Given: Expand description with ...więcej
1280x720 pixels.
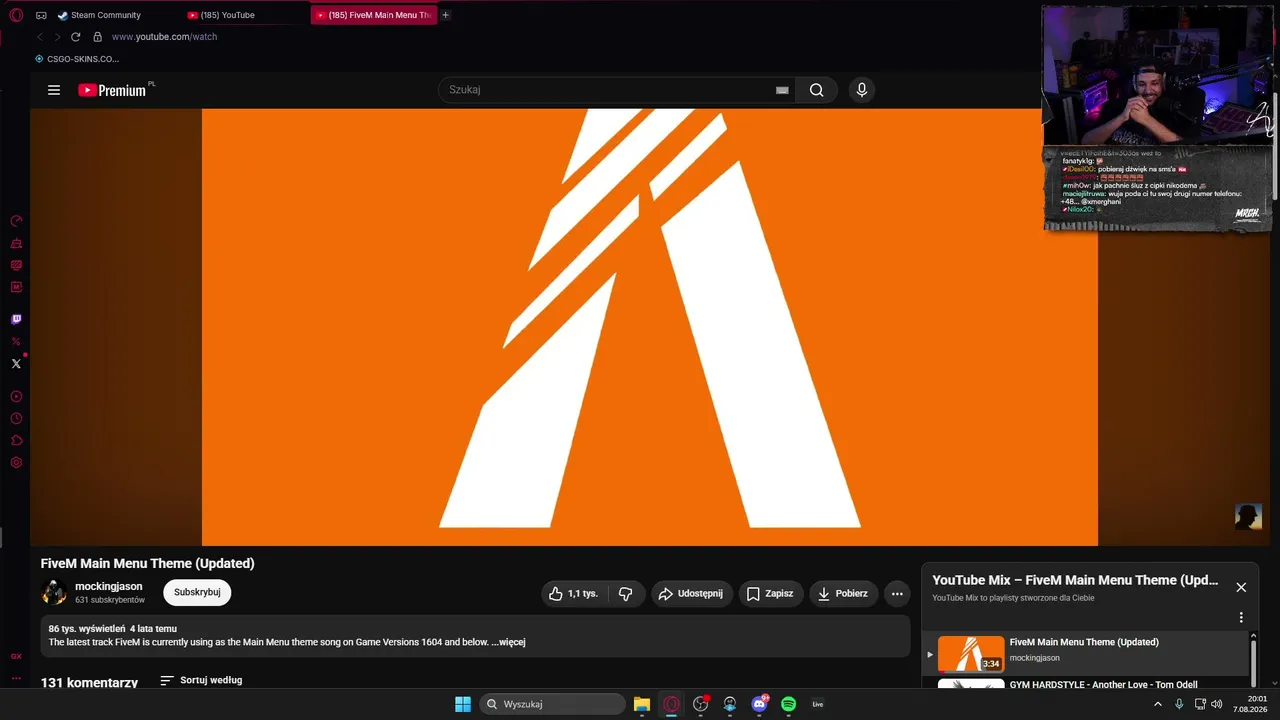Looking at the screenshot, I should 508,642.
